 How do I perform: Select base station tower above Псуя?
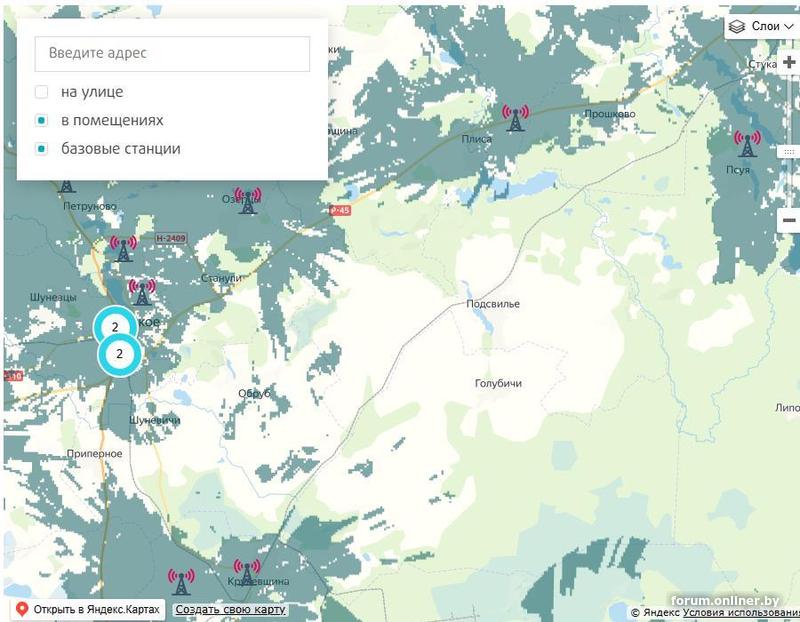click(747, 144)
